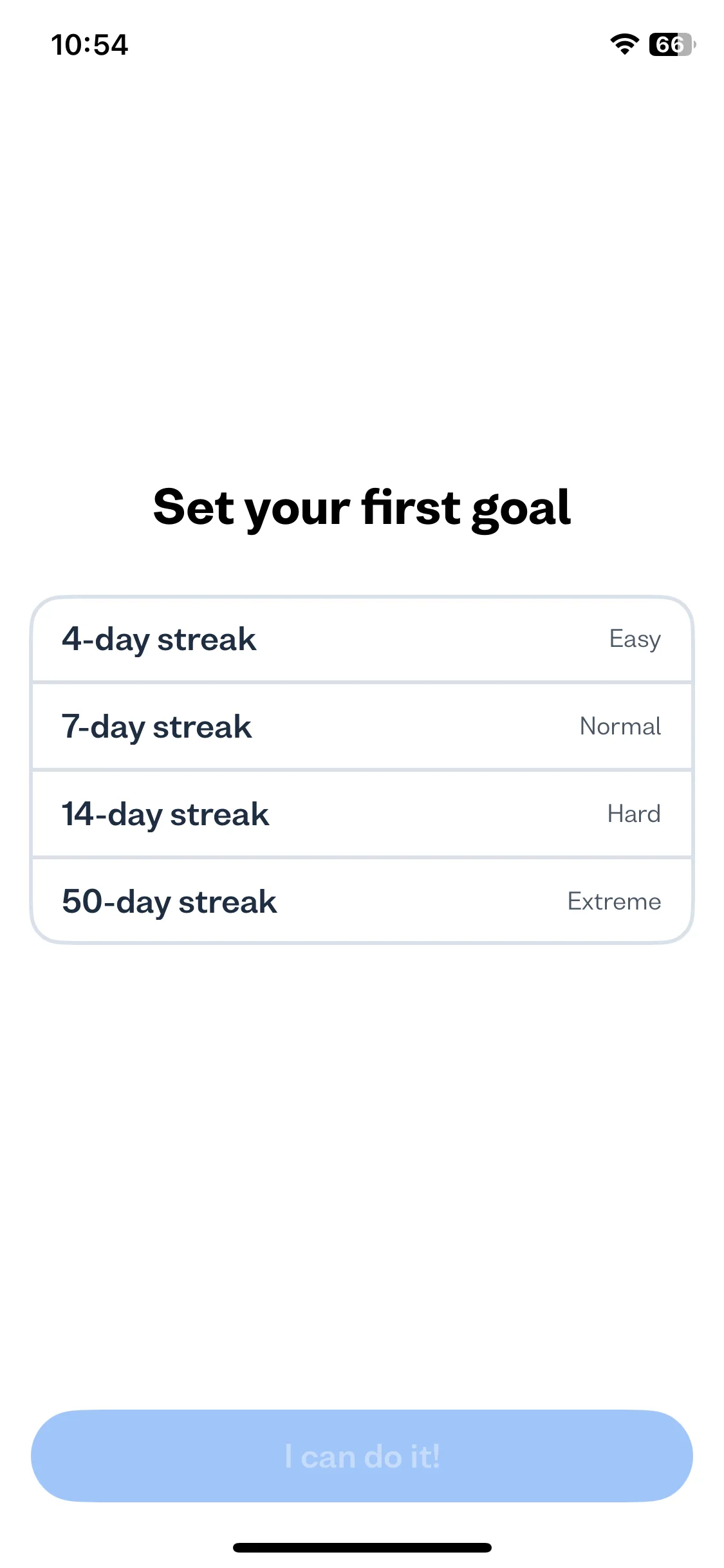
Task: Tap the battery level indicator
Action: 673,44
